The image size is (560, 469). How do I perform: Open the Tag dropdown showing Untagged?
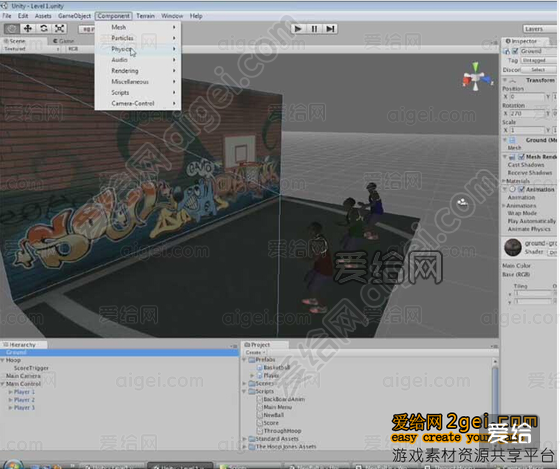point(539,60)
